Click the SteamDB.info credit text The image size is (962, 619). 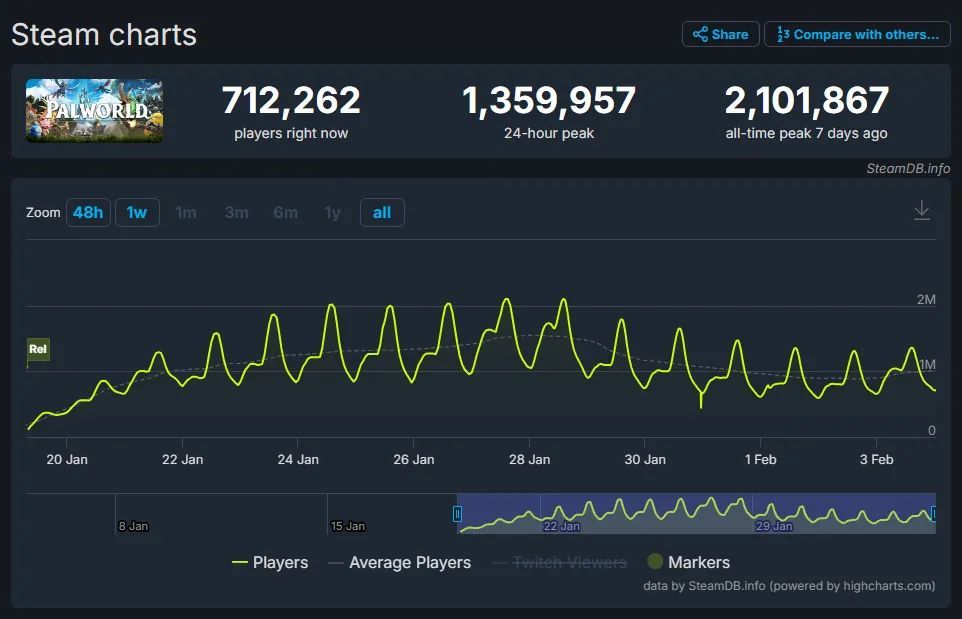(x=908, y=169)
